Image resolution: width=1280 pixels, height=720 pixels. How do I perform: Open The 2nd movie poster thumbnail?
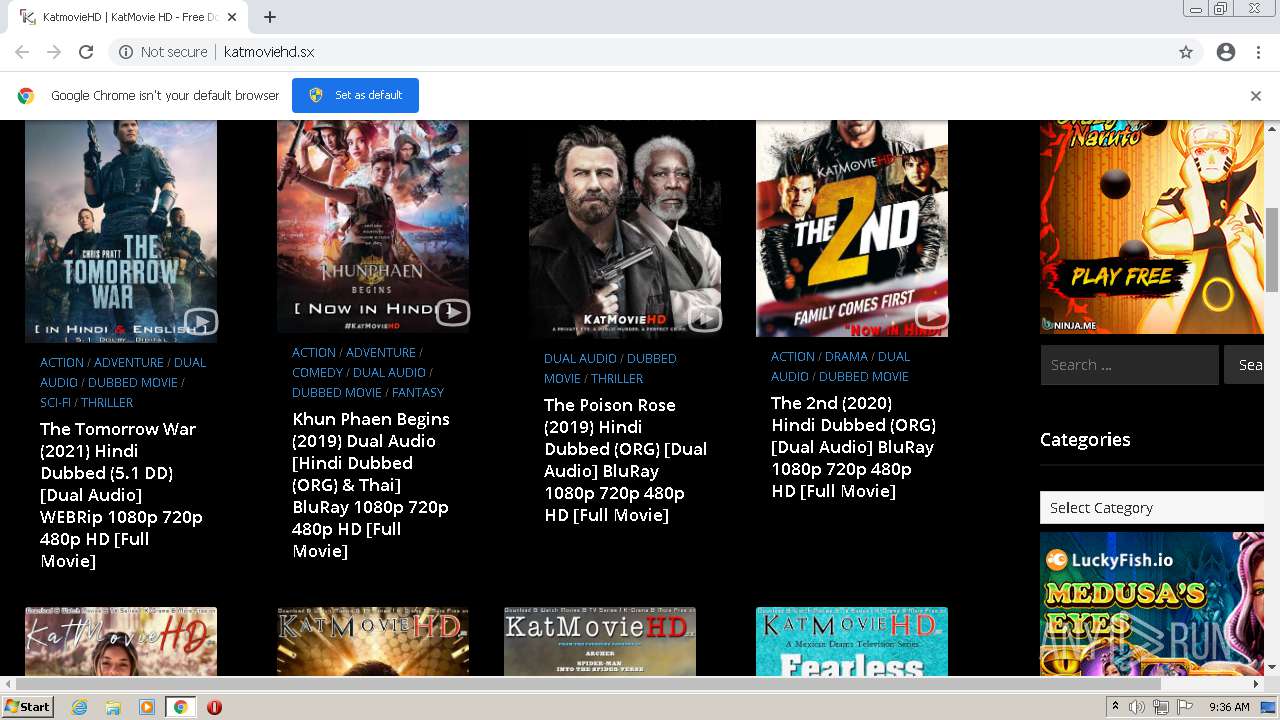852,228
